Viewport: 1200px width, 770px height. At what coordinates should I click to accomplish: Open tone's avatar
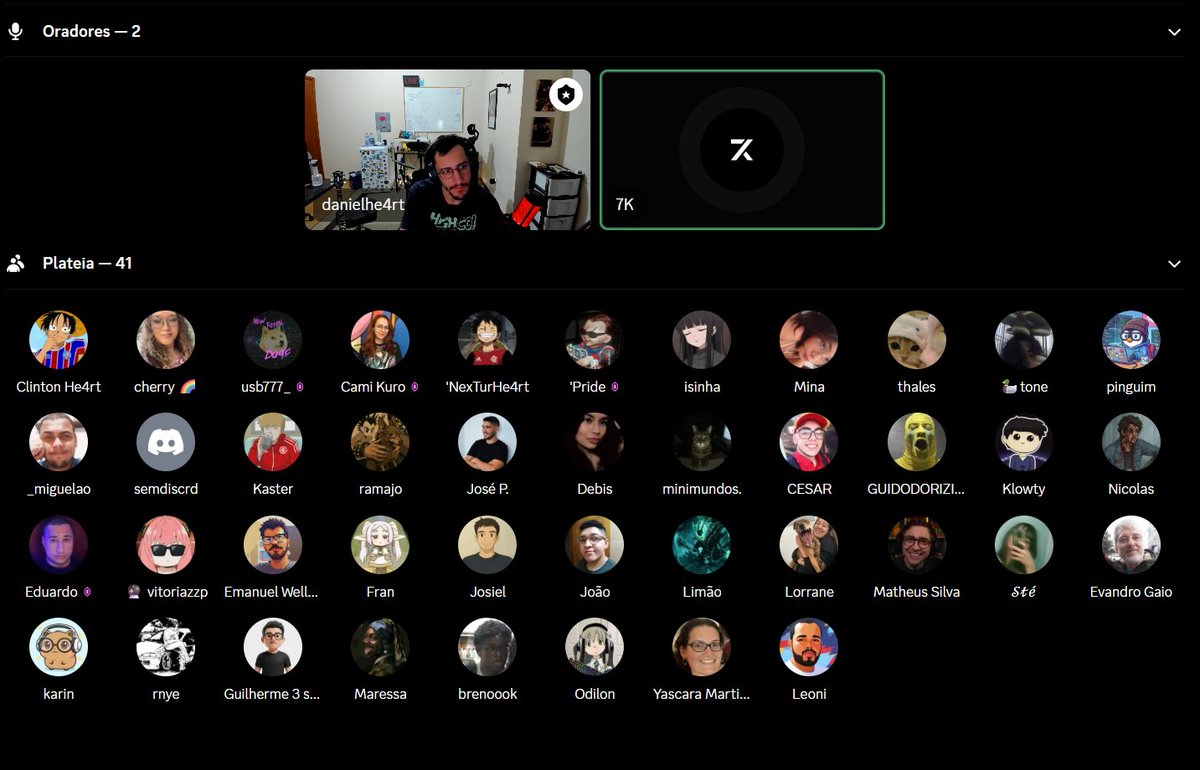point(1024,340)
